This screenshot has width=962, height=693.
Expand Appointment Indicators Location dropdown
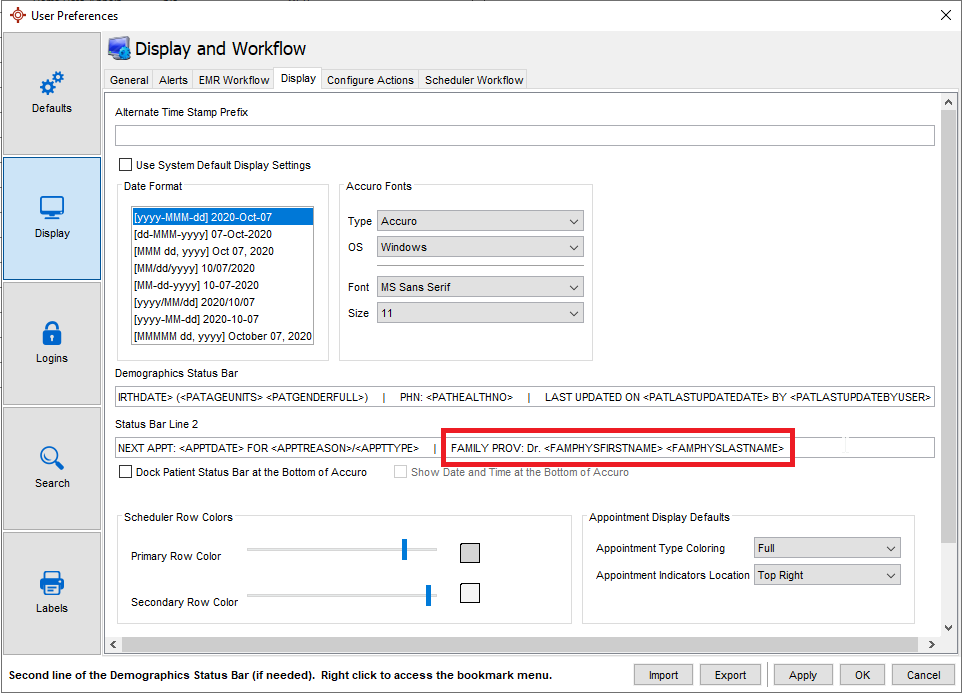click(827, 575)
